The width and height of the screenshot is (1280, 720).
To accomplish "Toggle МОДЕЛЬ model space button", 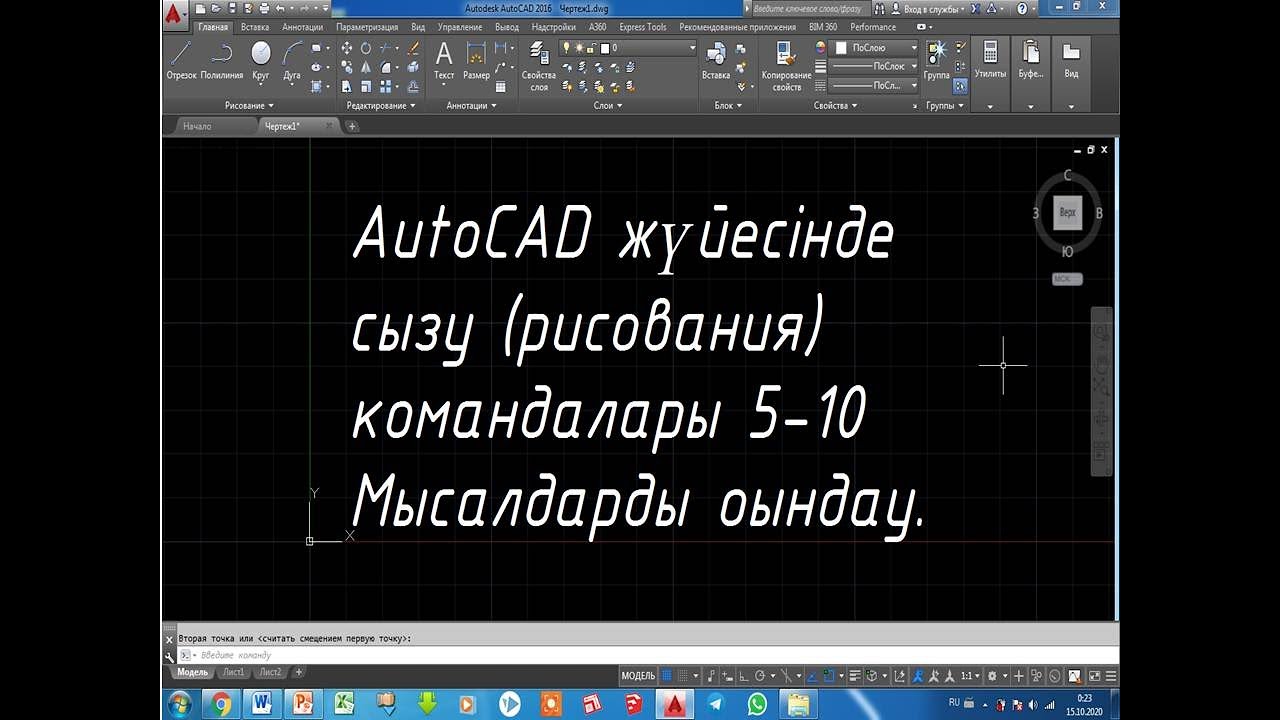I will [638, 675].
